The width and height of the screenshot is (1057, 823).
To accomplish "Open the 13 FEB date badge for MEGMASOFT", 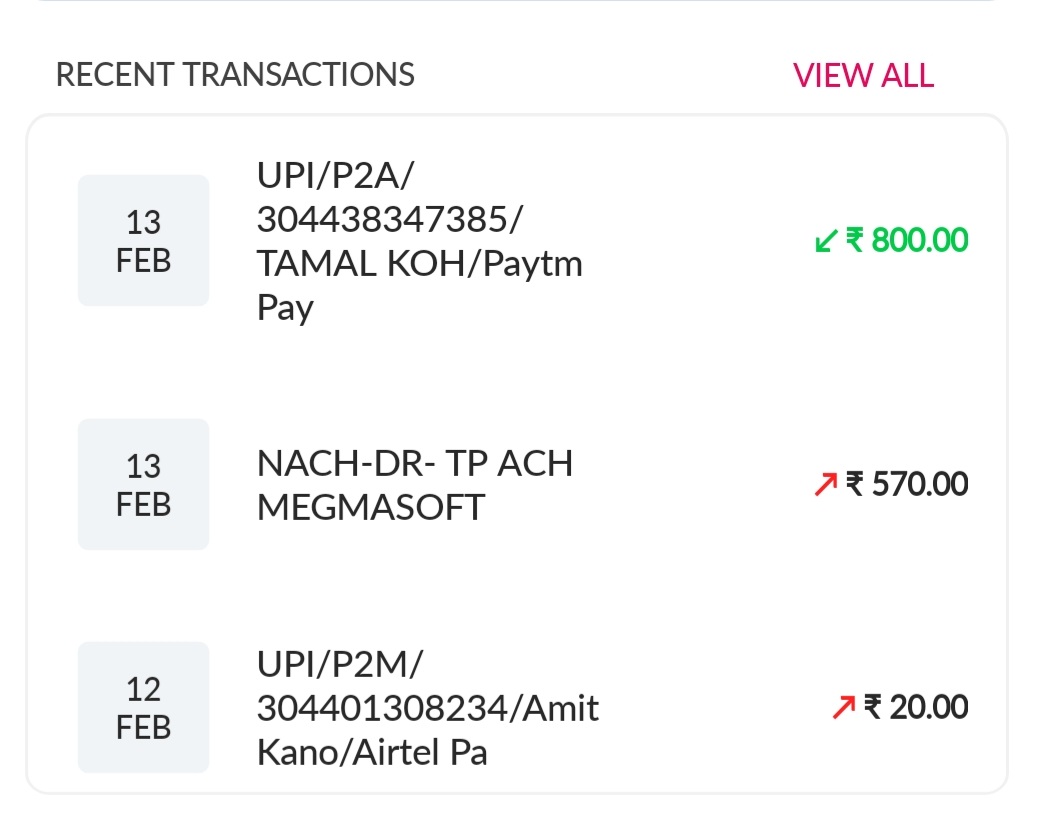I will pos(143,484).
